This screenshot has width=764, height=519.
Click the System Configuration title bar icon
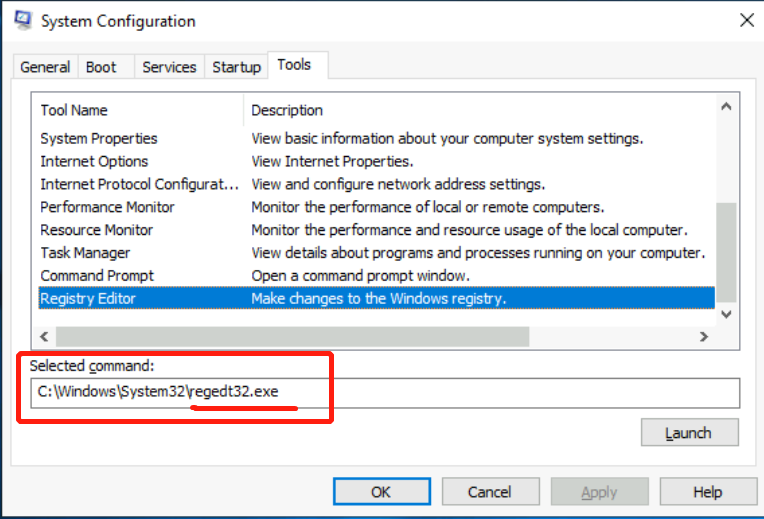(22, 21)
